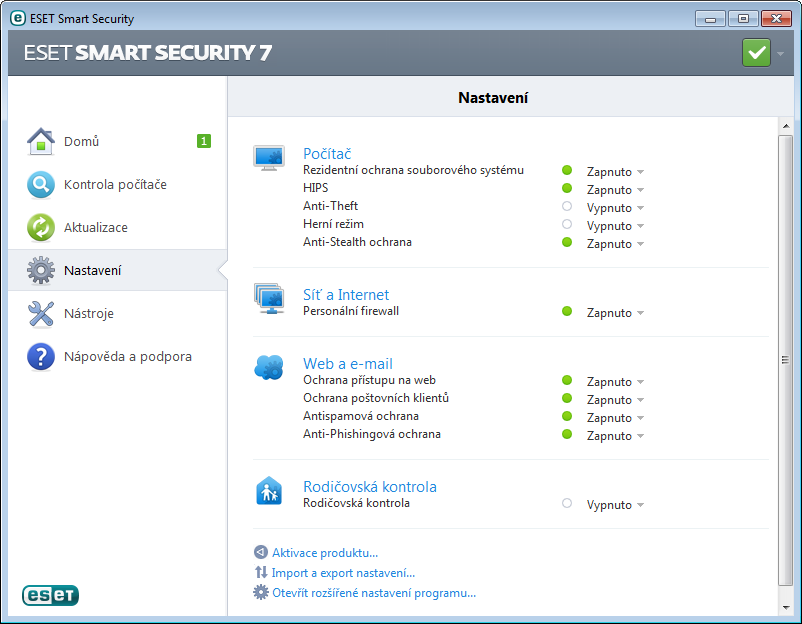Screen dimensions: 802x624
Task: Open Vypnuto dropdown for Rodičovská kontrola
Action: 615,505
